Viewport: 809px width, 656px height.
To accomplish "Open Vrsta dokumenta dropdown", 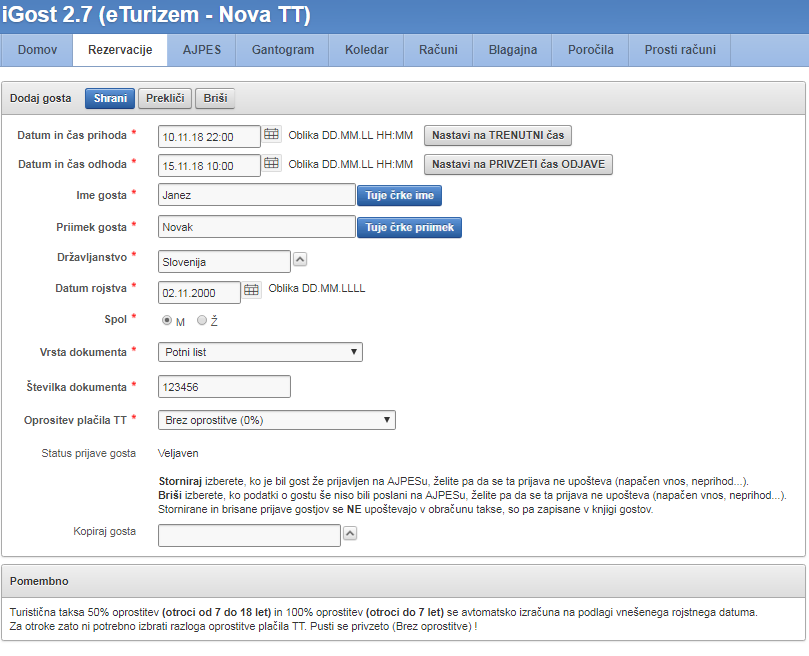I will point(260,352).
